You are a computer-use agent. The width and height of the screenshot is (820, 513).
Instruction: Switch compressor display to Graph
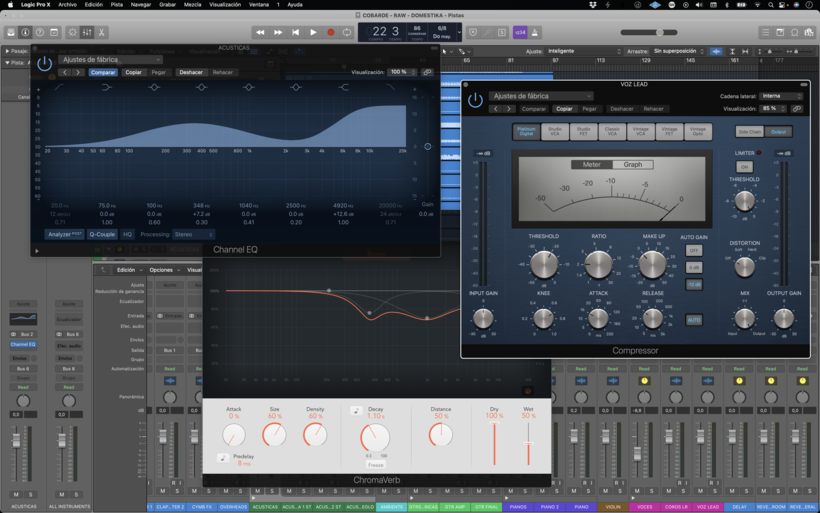[632, 165]
